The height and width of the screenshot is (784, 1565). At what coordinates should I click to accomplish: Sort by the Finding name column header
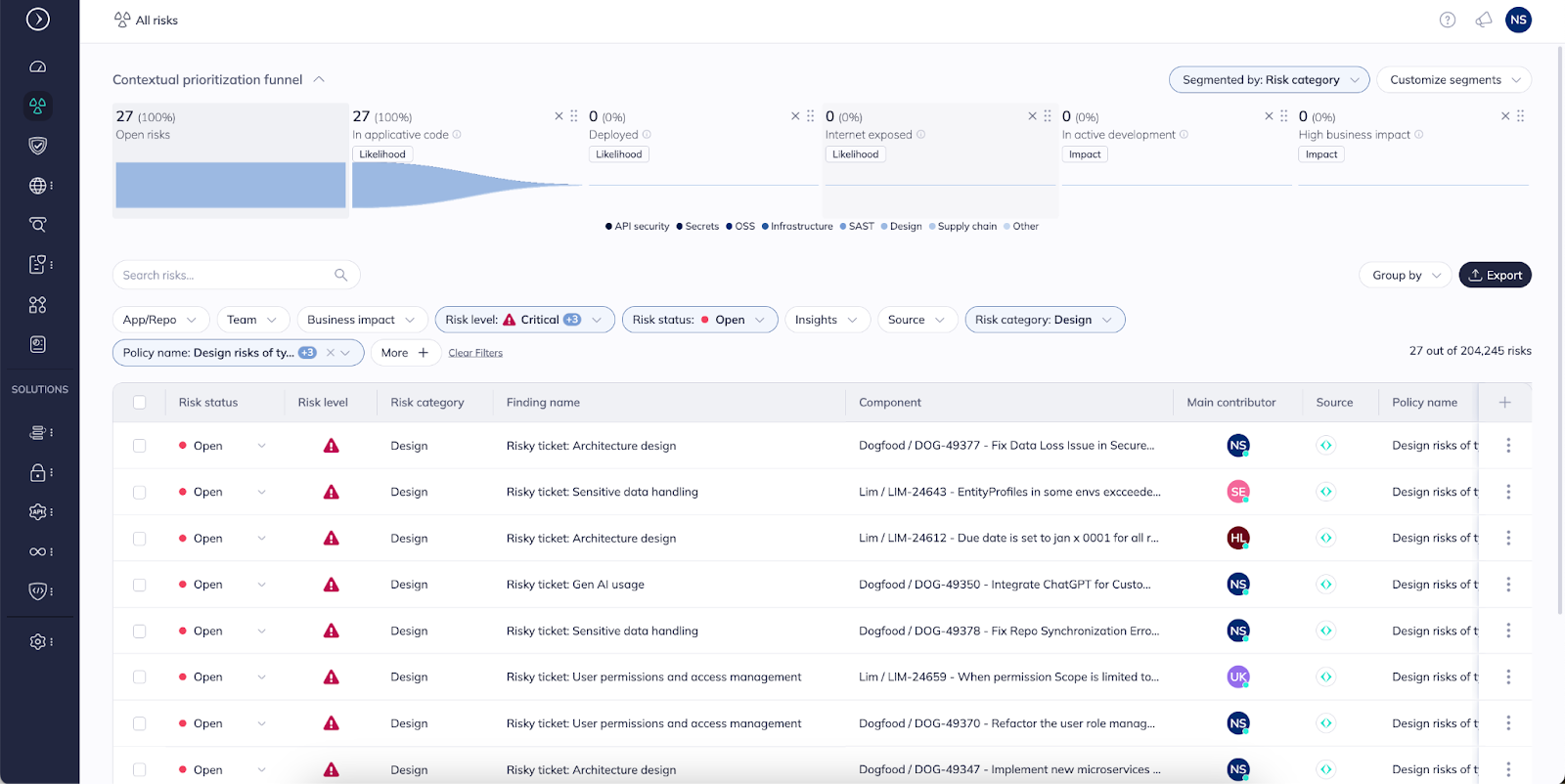(x=543, y=402)
